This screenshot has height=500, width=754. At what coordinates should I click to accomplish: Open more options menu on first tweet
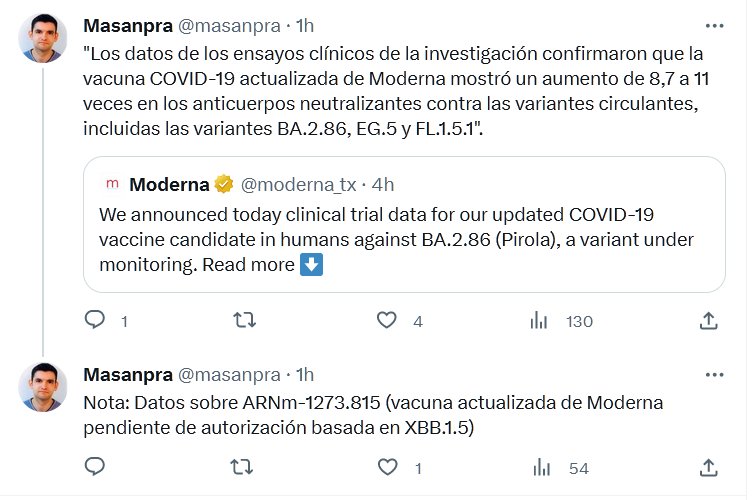pos(714,25)
